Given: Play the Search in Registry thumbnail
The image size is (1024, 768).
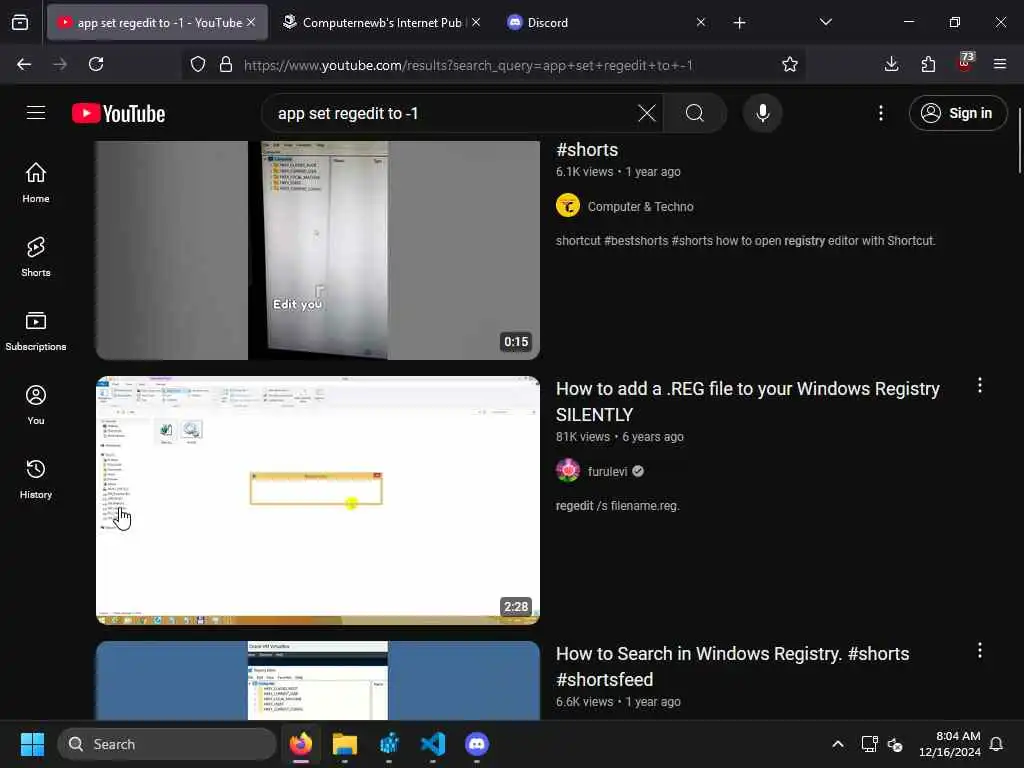Looking at the screenshot, I should point(317,680).
